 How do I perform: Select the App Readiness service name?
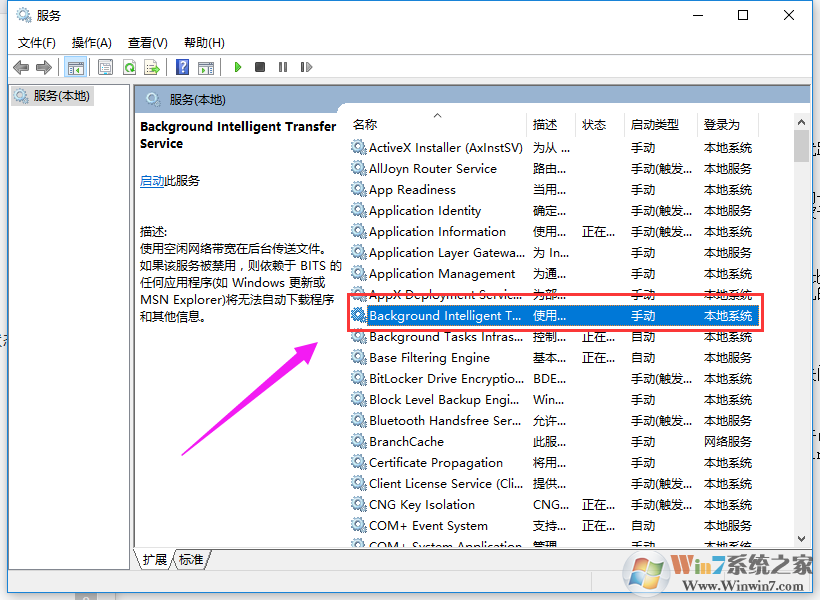click(412, 189)
